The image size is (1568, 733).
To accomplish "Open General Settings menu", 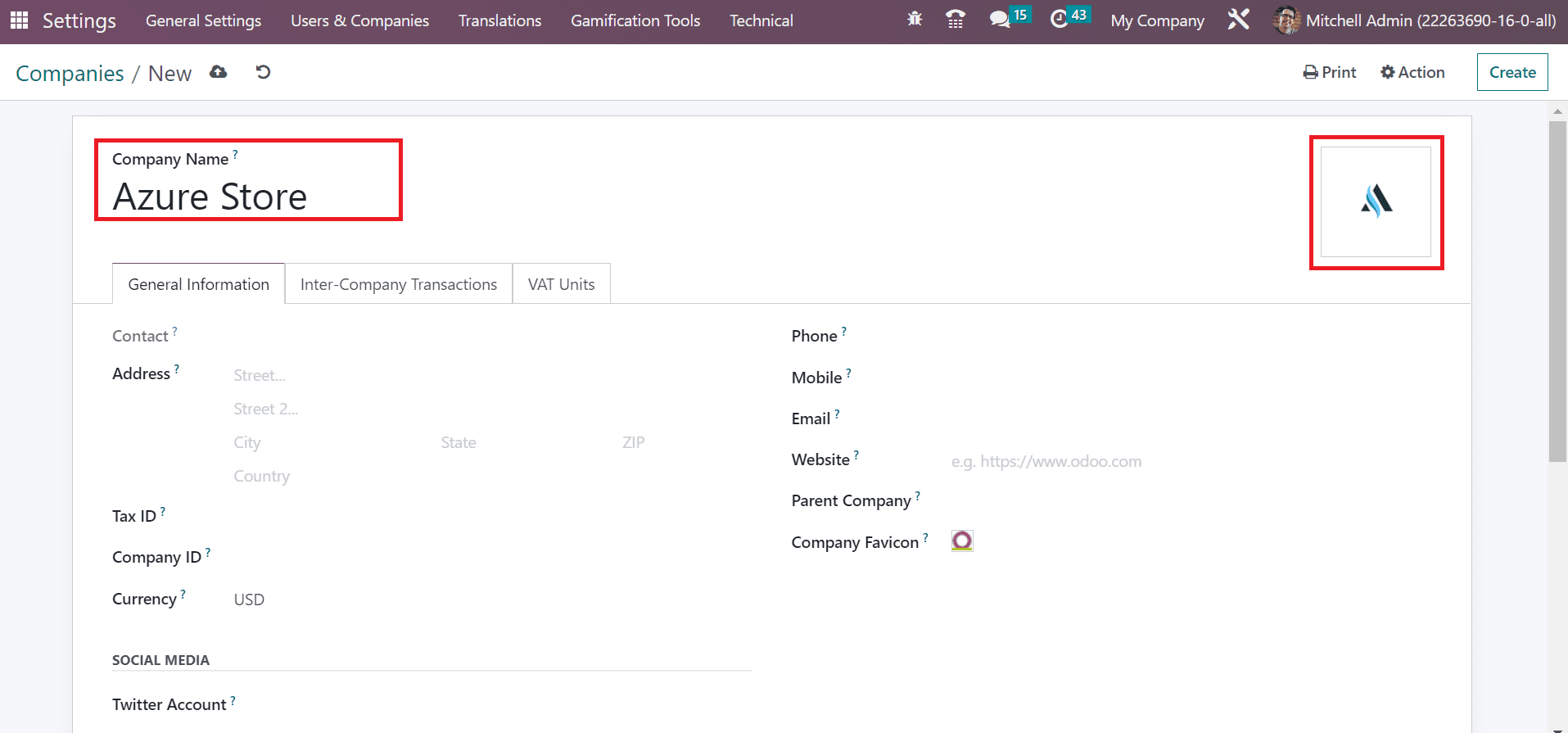I will click(x=203, y=20).
